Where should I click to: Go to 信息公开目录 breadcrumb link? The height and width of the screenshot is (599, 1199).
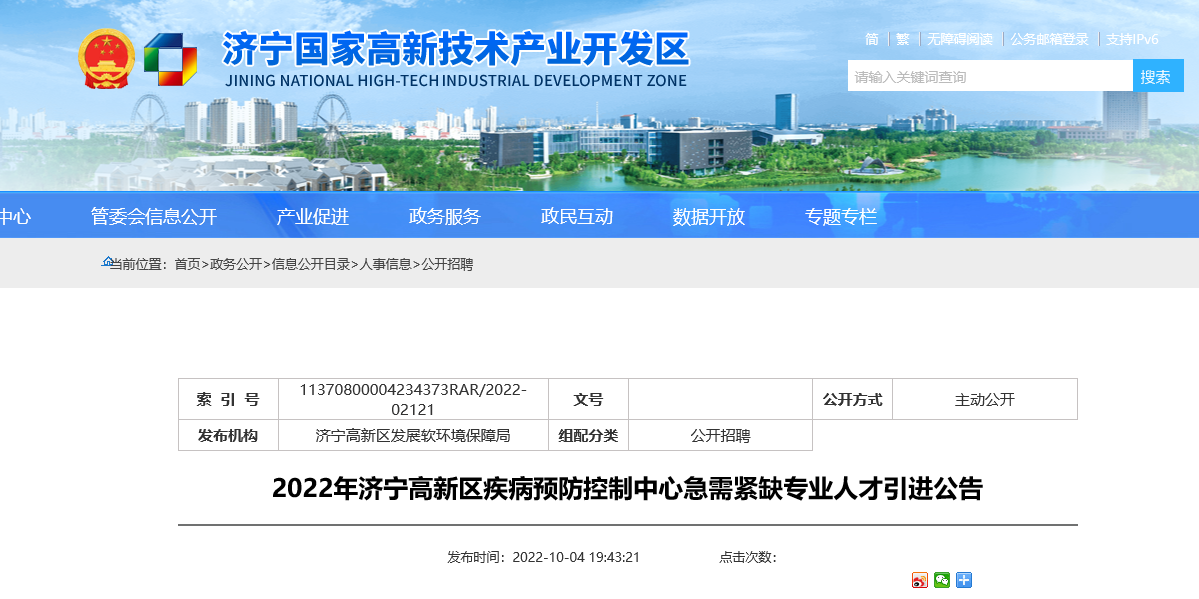pos(311,264)
